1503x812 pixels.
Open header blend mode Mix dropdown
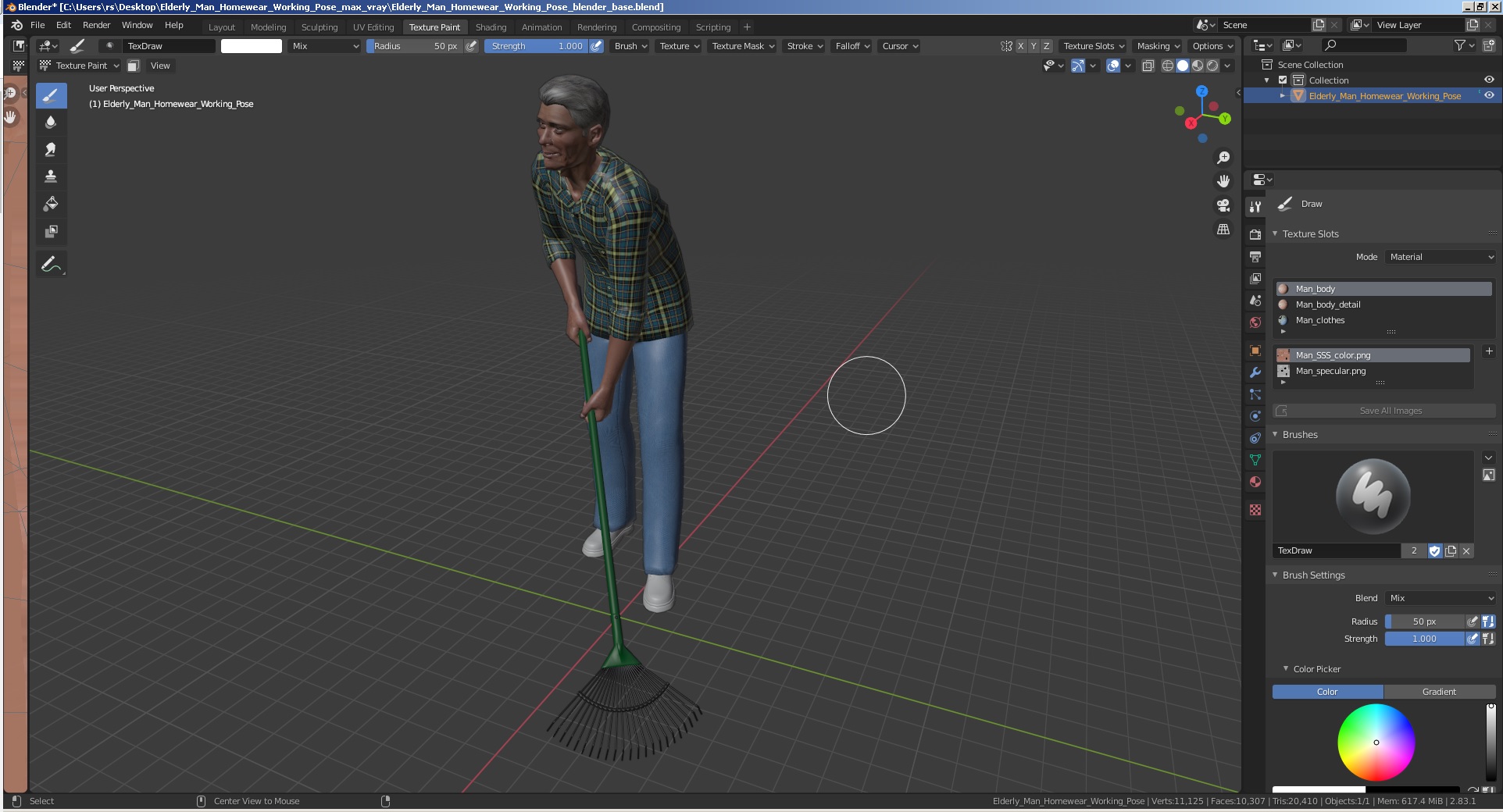[325, 46]
